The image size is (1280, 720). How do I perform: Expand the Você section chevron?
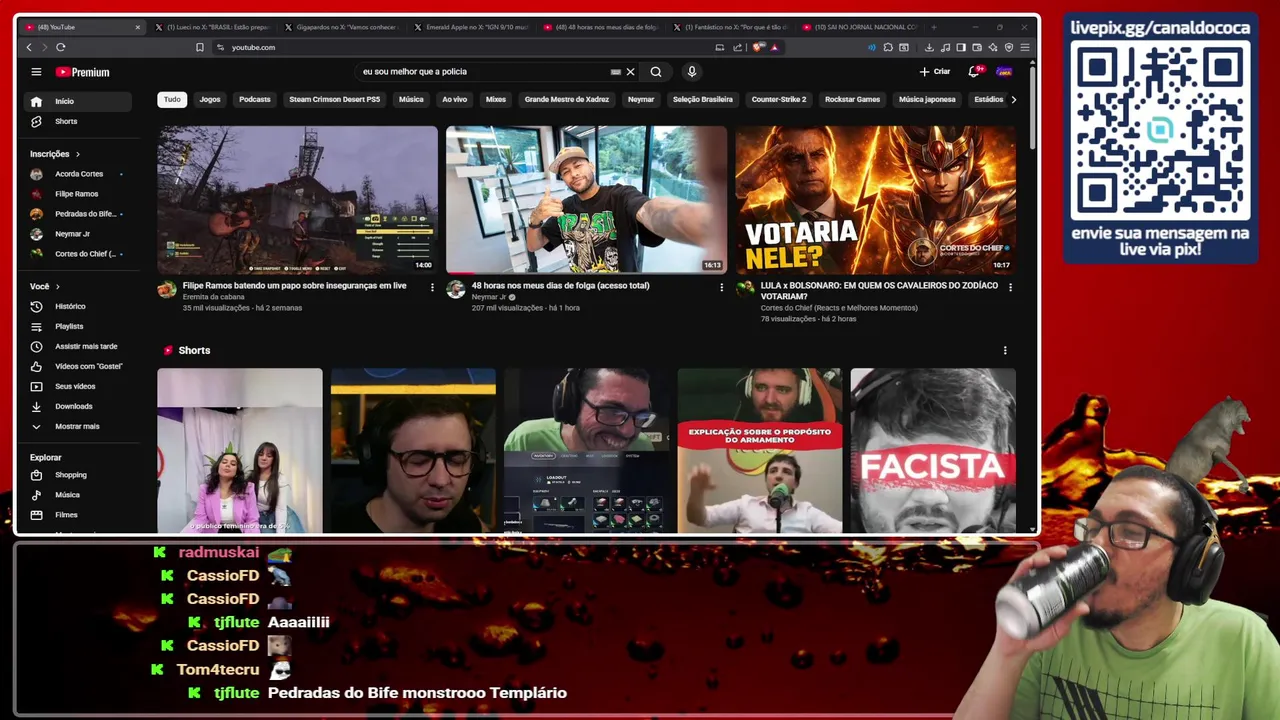(57, 286)
